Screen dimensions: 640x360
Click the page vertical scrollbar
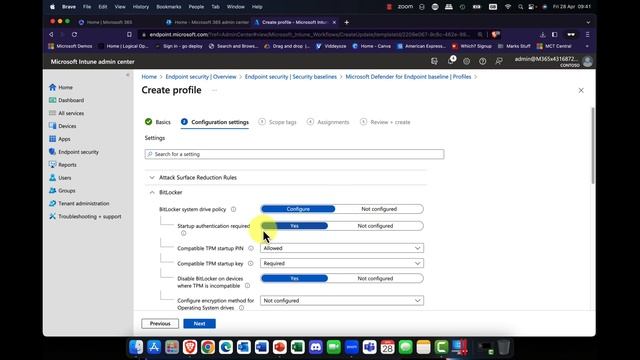(x=593, y=146)
